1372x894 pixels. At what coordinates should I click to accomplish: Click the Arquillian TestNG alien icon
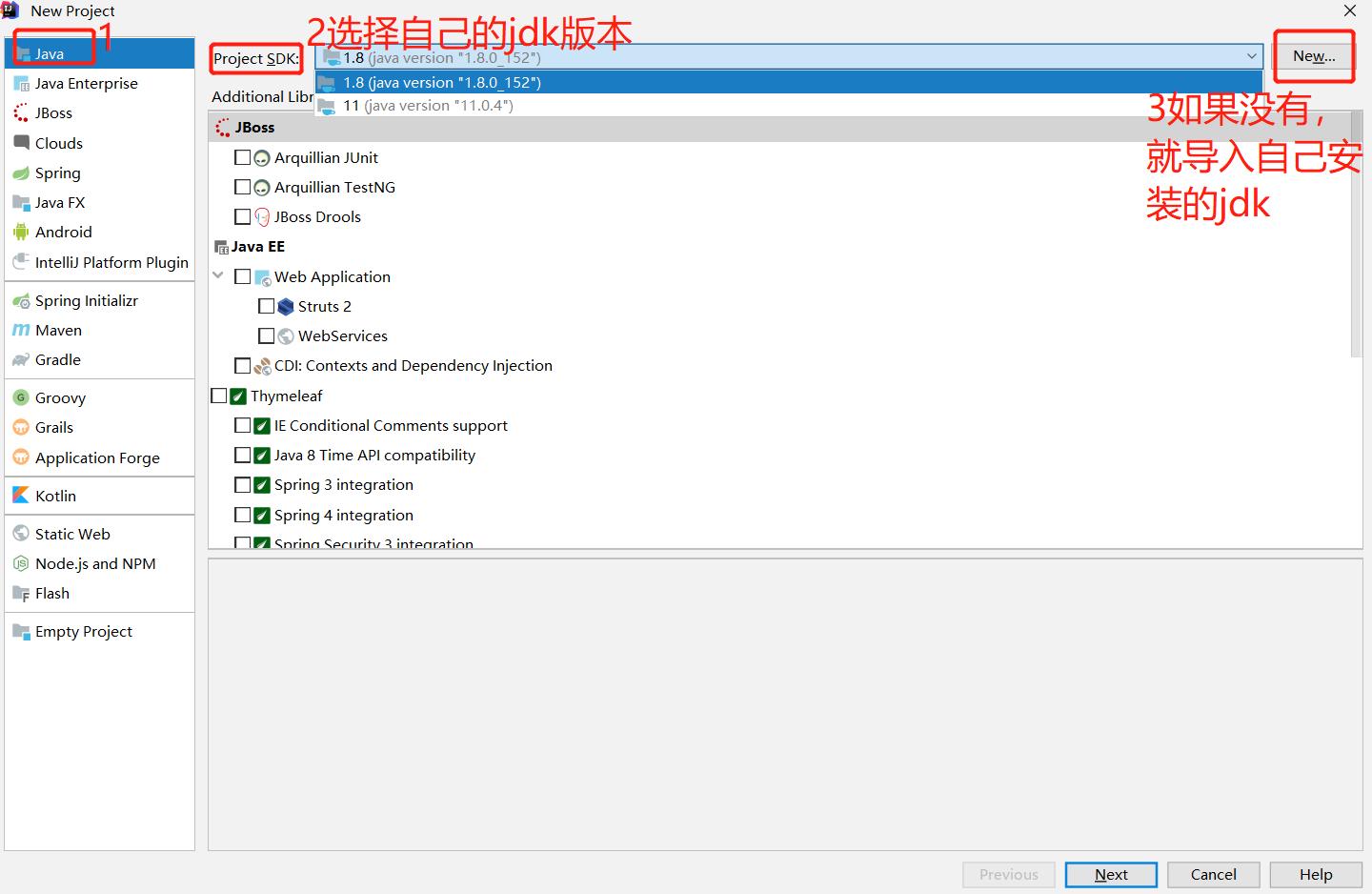coord(262,188)
